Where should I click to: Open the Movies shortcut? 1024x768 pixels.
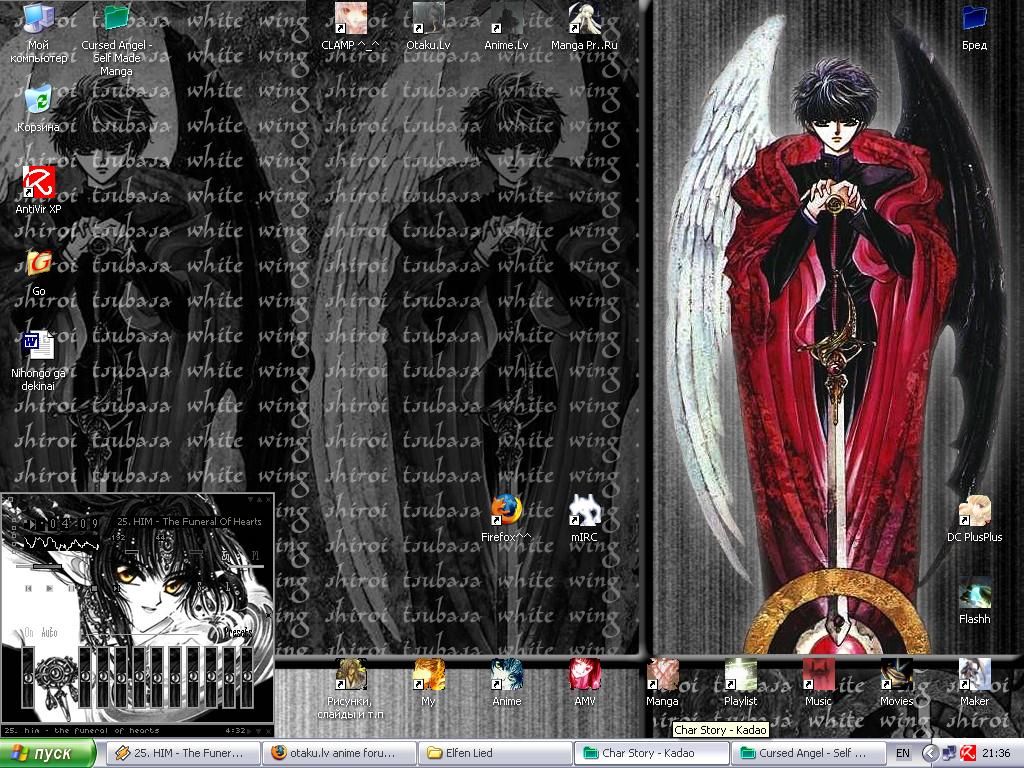click(896, 682)
